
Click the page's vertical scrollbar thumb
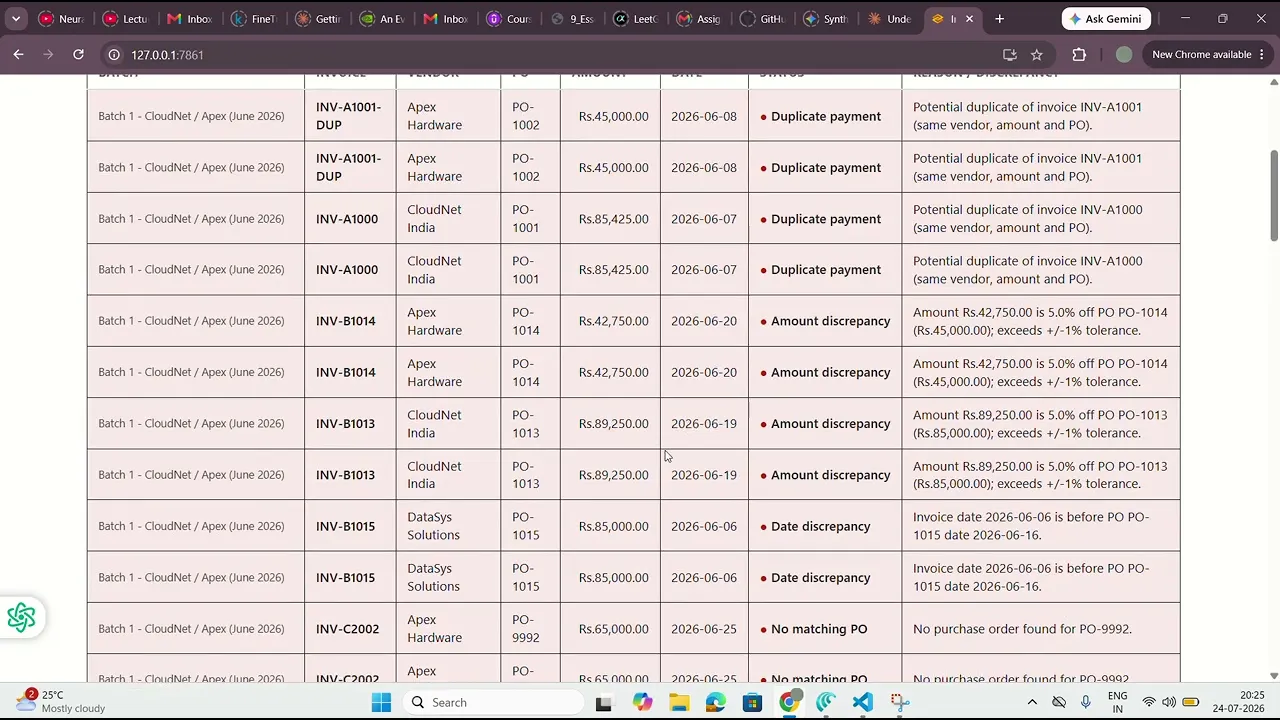(x=1274, y=195)
